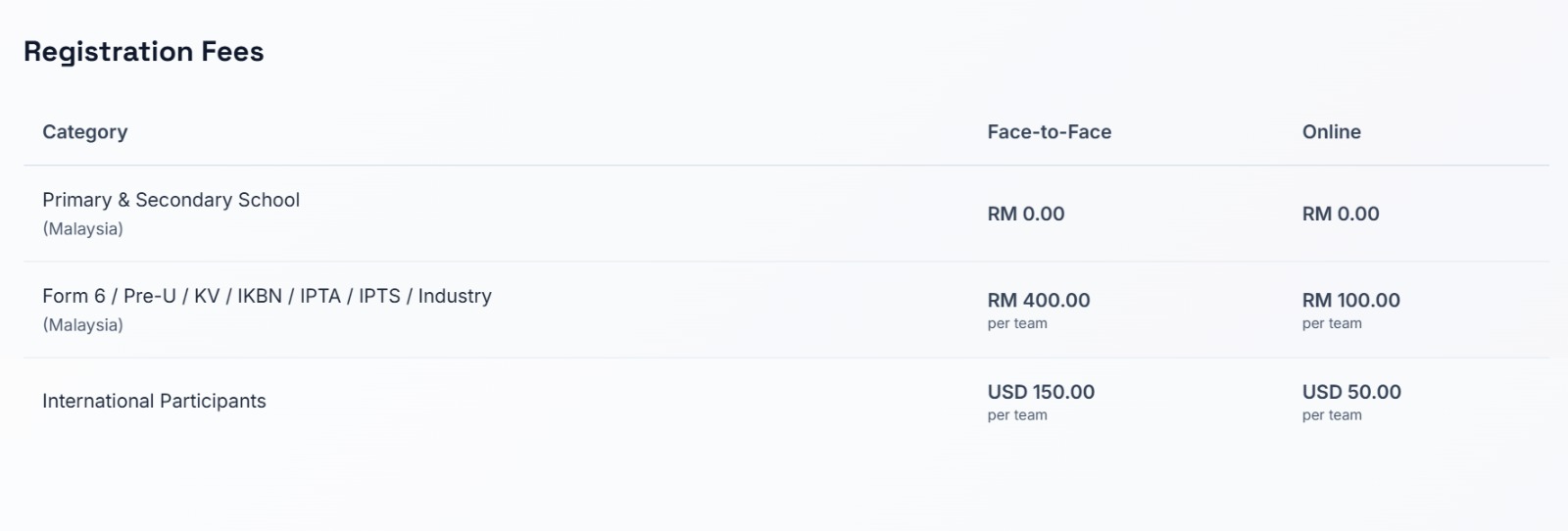Click the online RM 0.00 fee

click(1340, 214)
